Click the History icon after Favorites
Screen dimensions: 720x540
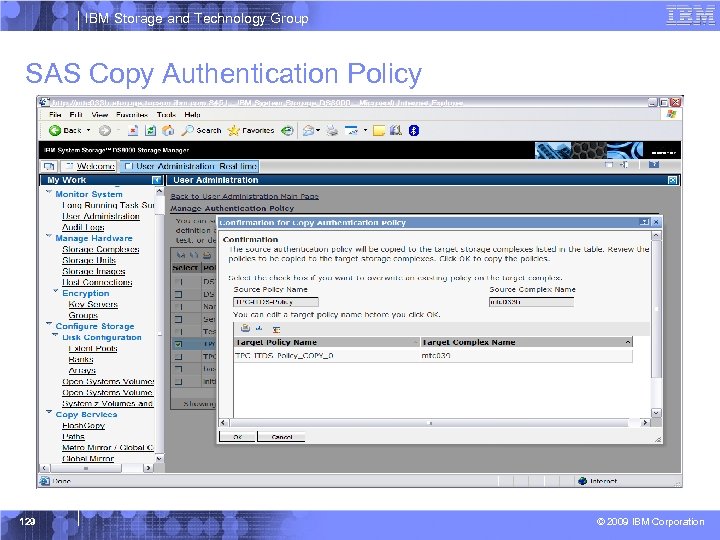pos(287,131)
